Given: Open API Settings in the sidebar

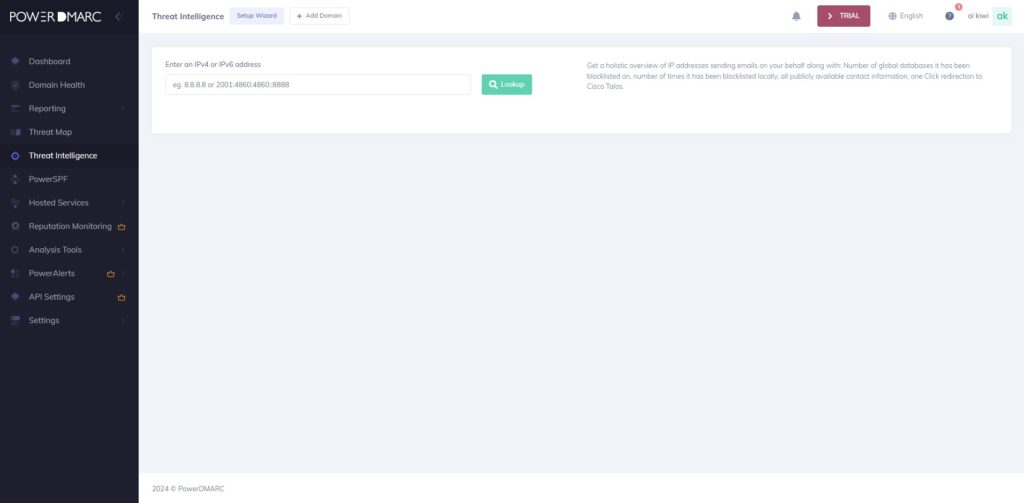Looking at the screenshot, I should [69, 297].
